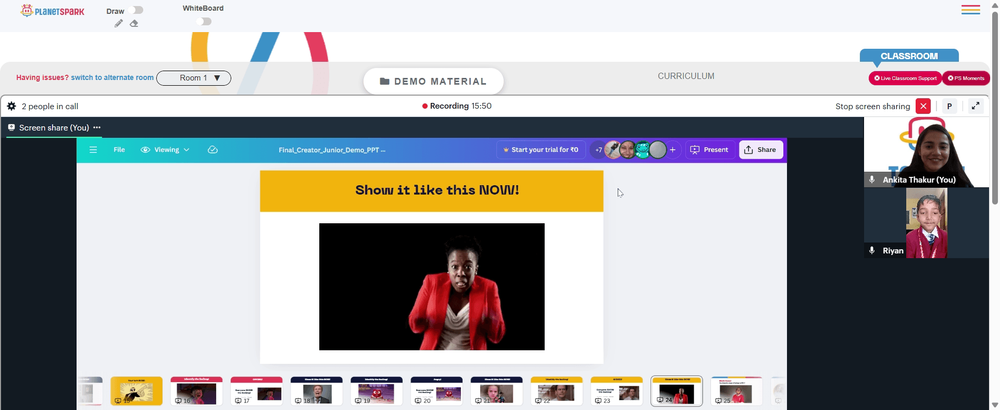Open slide 16 thumbnail
Screen dimensions: 1000x410
click(196, 391)
